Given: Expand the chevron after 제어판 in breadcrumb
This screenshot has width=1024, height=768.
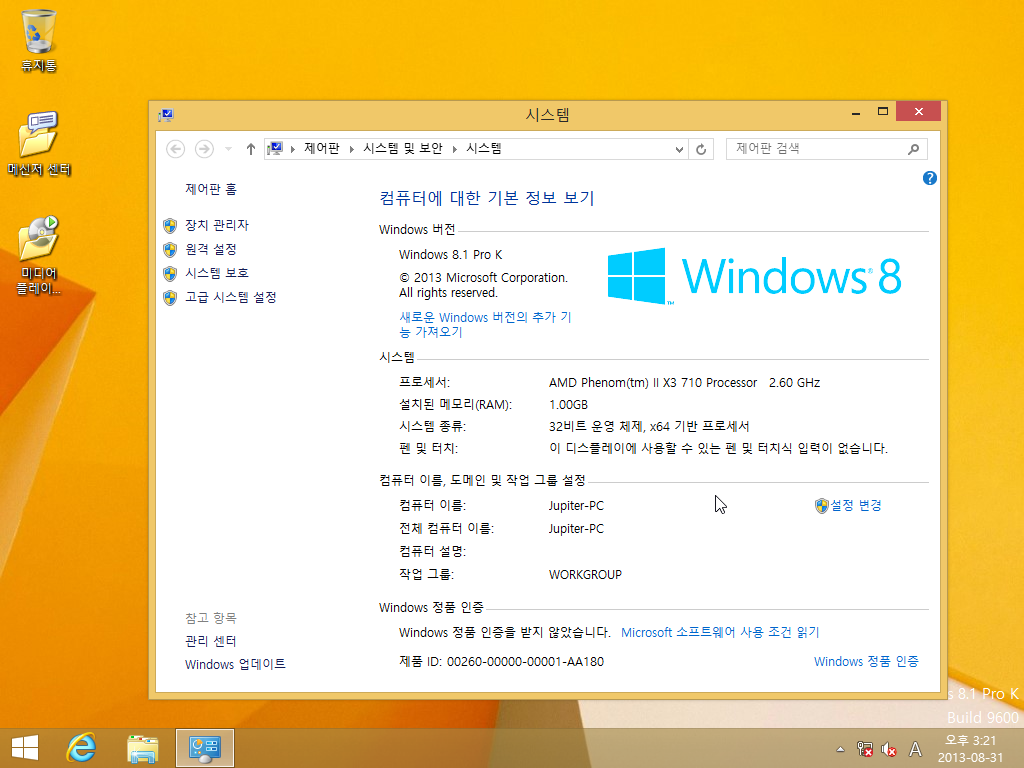Looking at the screenshot, I should pyautogui.click(x=351, y=149).
